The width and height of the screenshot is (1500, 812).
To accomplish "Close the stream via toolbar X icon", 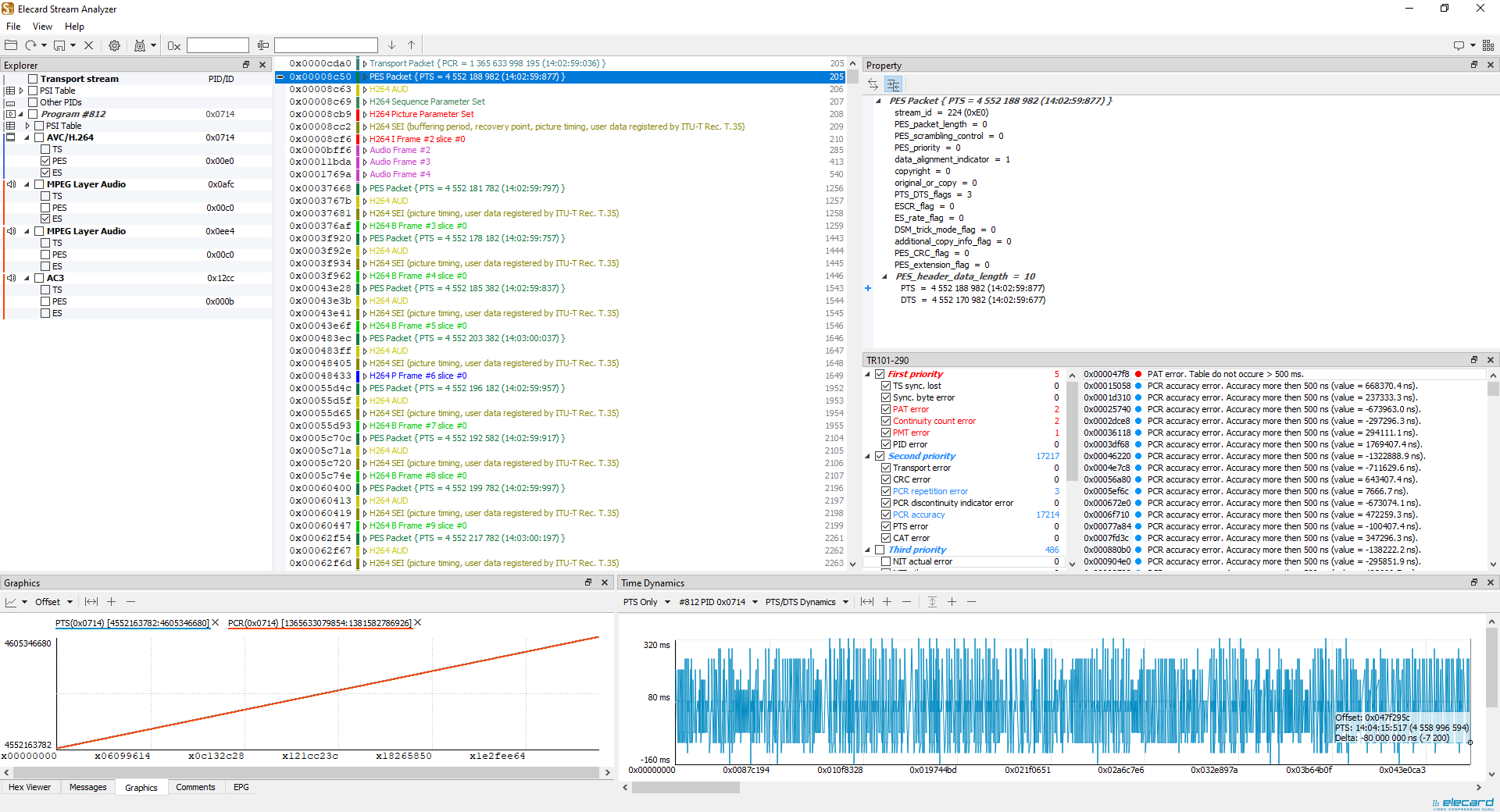I will point(88,45).
